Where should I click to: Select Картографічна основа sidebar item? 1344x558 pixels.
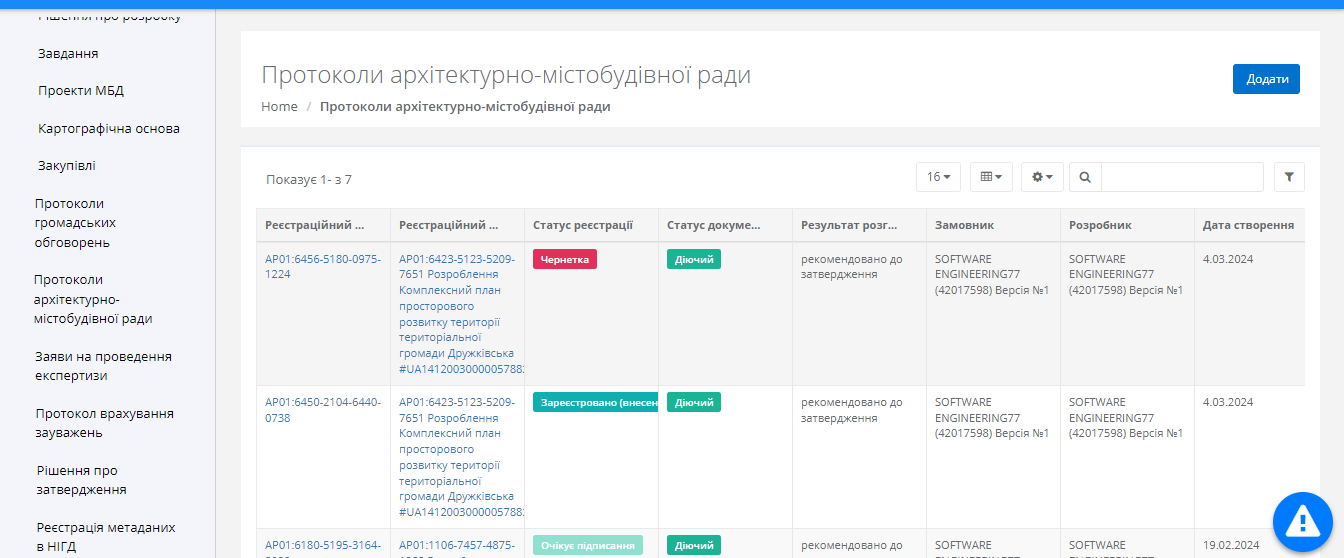pos(109,129)
